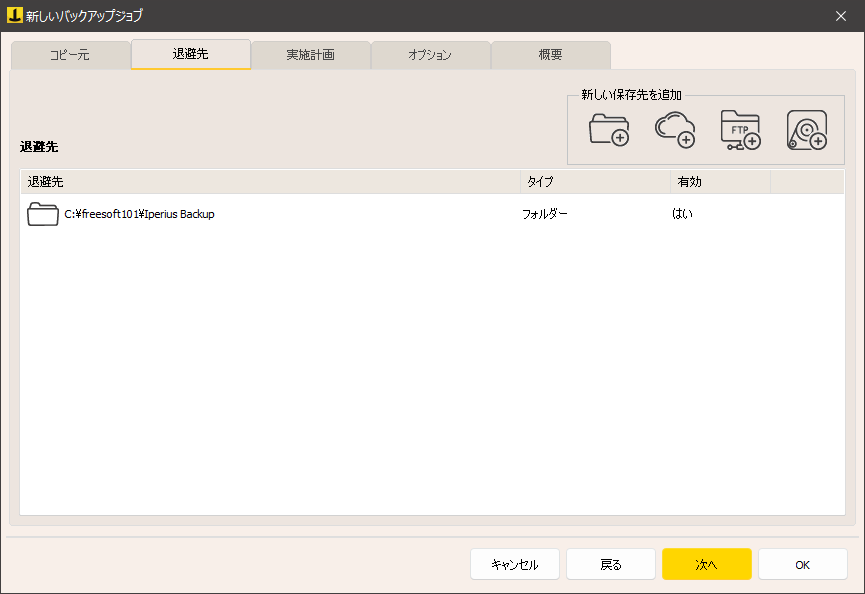Open the 実施計画 tab
Image resolution: width=865 pixels, height=594 pixels.
tap(311, 55)
